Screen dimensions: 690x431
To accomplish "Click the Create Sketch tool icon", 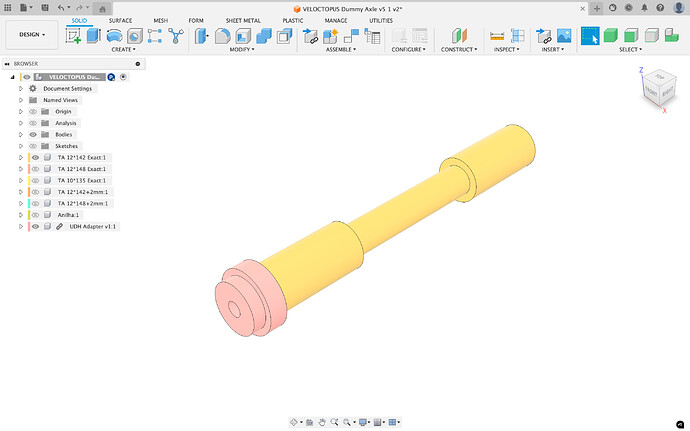I will (x=74, y=36).
